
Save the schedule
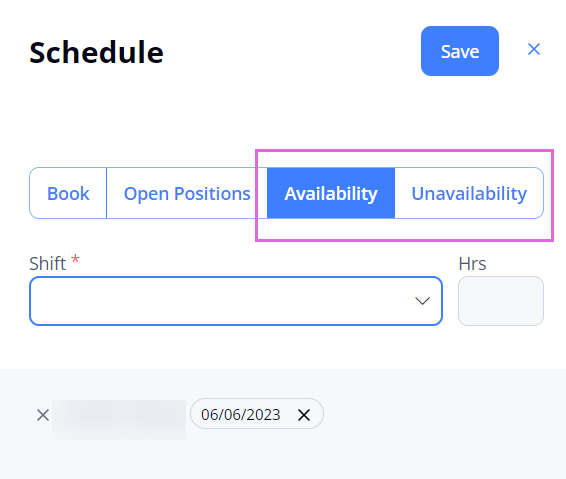coord(460,51)
